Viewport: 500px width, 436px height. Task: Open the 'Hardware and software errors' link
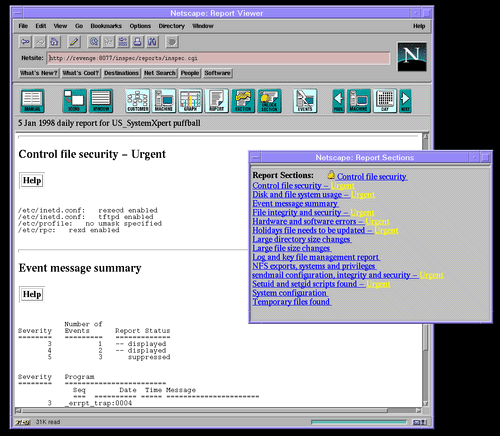tap(321, 222)
